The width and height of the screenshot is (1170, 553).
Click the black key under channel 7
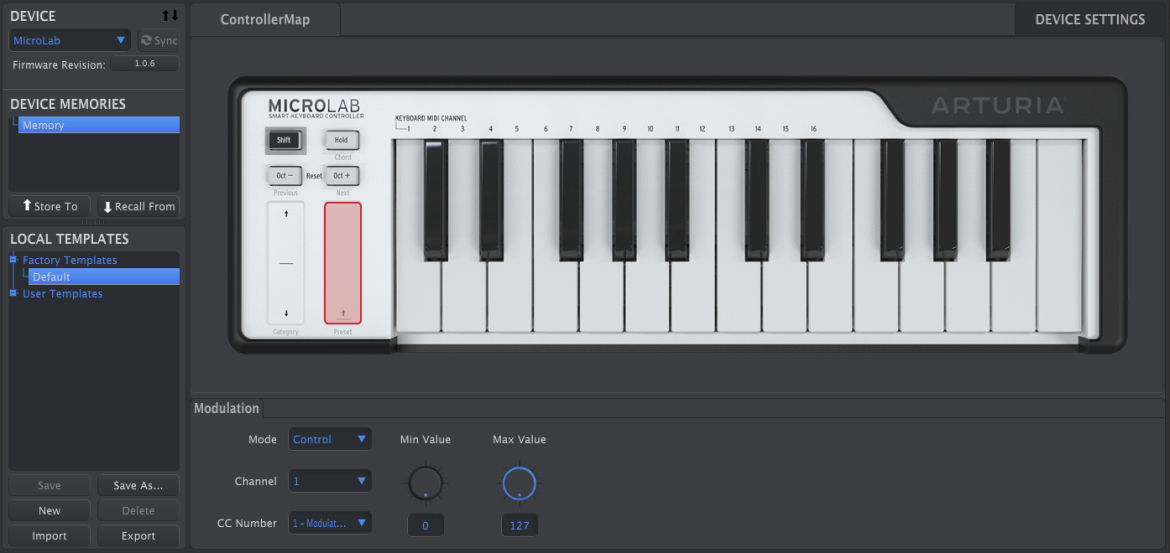pos(572,199)
